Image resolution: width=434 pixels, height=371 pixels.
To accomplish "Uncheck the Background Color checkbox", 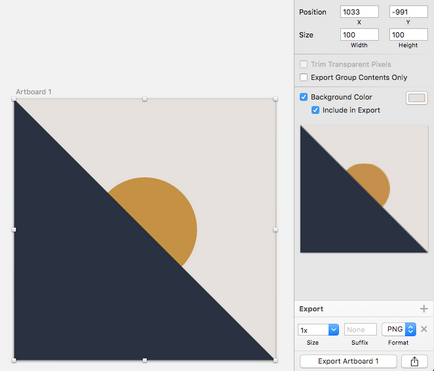I will point(303,97).
